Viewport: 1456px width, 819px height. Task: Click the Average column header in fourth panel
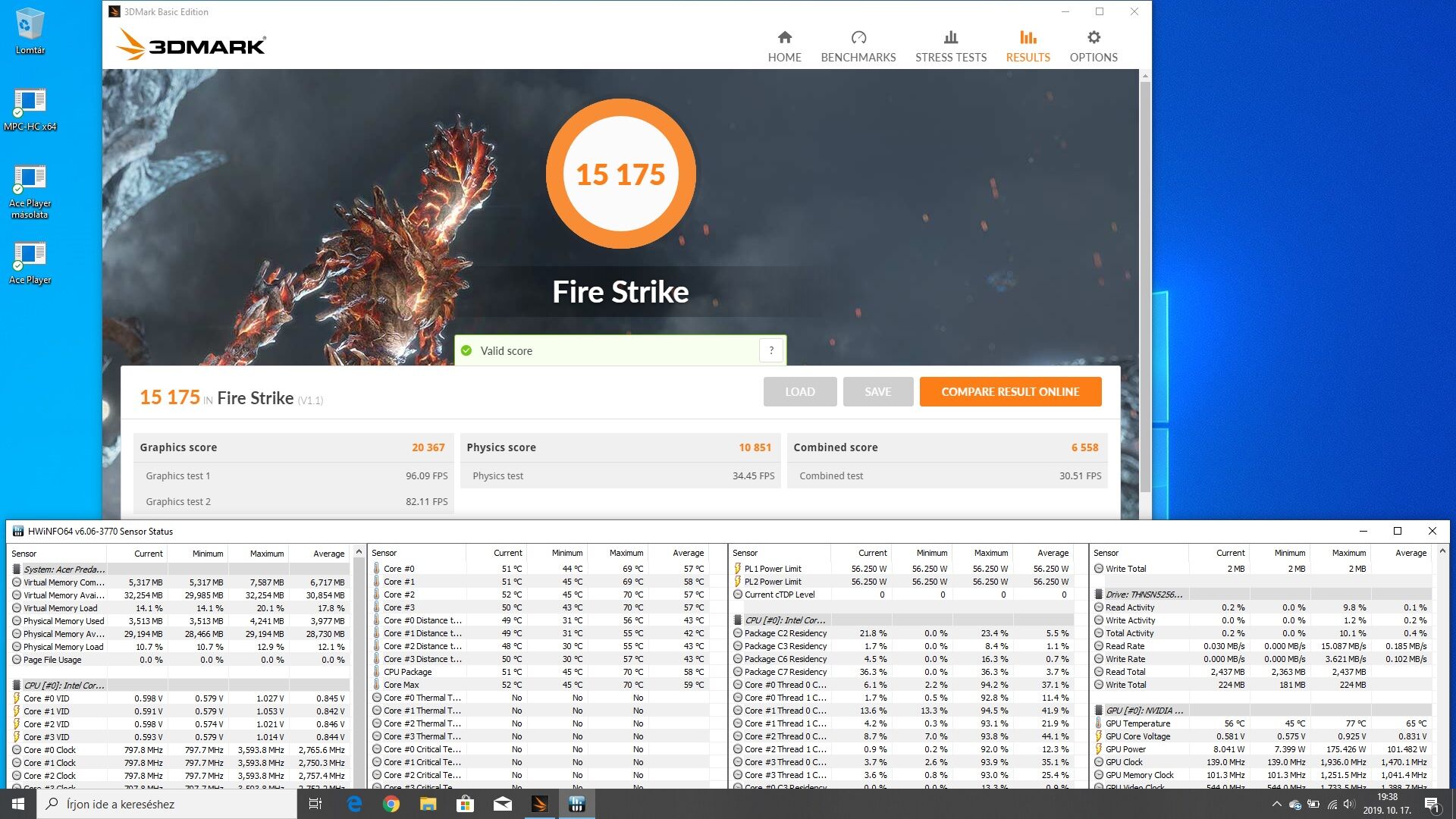pos(1402,553)
